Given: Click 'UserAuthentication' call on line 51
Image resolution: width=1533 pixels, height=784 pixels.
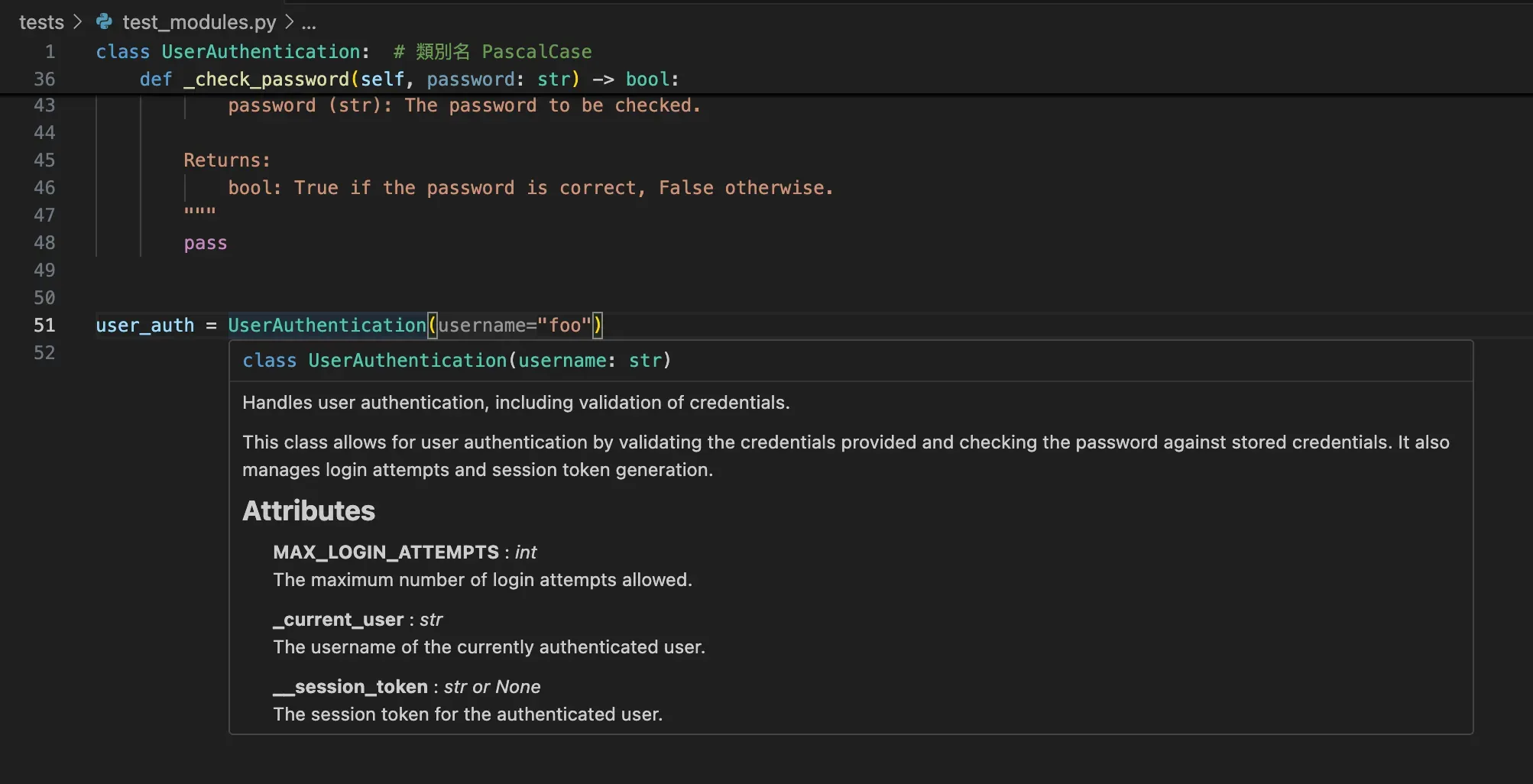Looking at the screenshot, I should point(327,325).
